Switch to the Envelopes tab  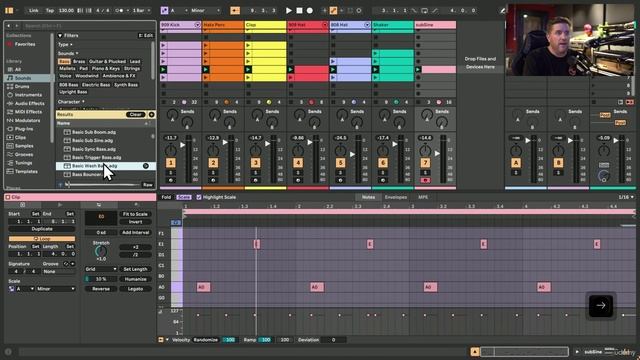click(x=396, y=198)
